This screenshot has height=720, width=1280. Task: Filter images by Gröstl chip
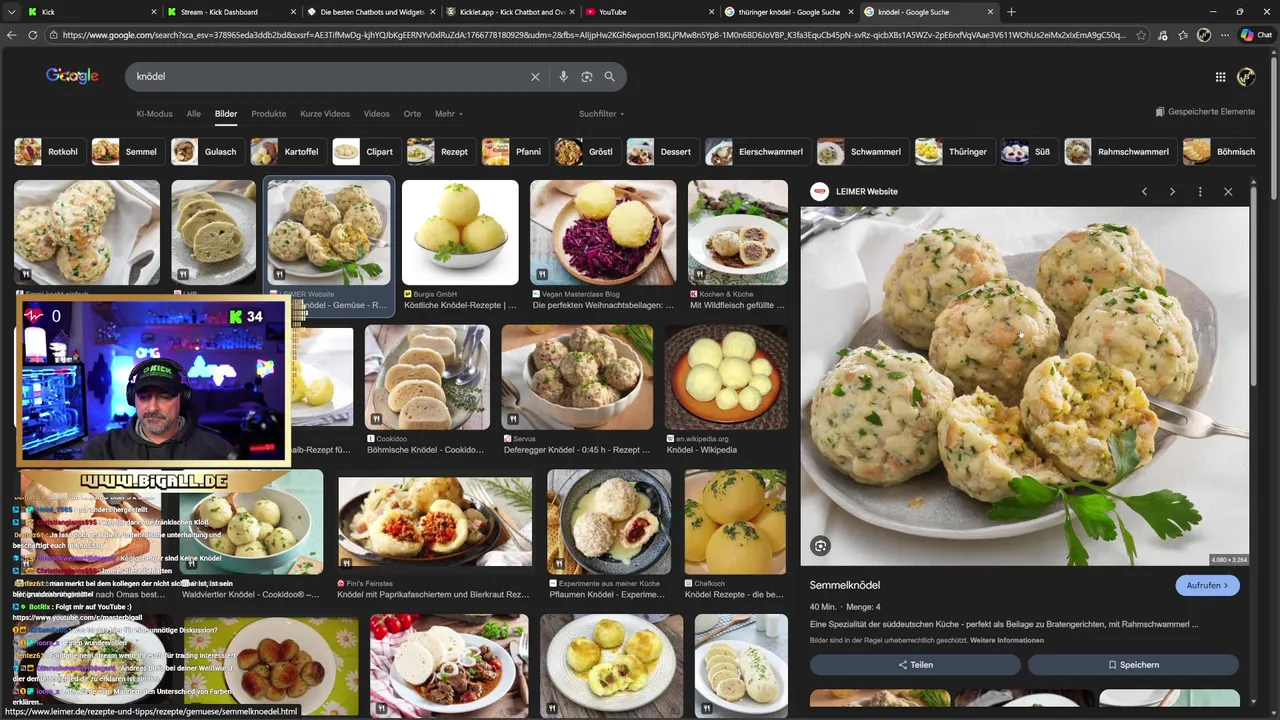(586, 152)
